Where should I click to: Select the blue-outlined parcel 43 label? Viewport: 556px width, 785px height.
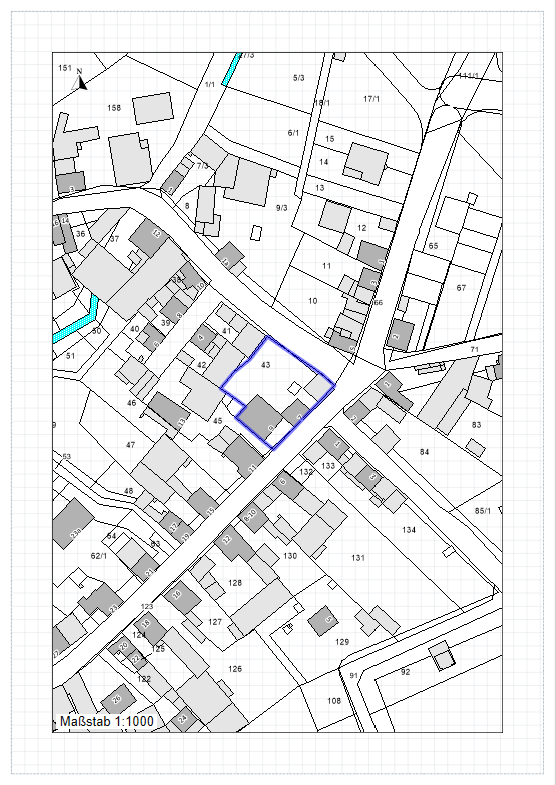(x=266, y=365)
